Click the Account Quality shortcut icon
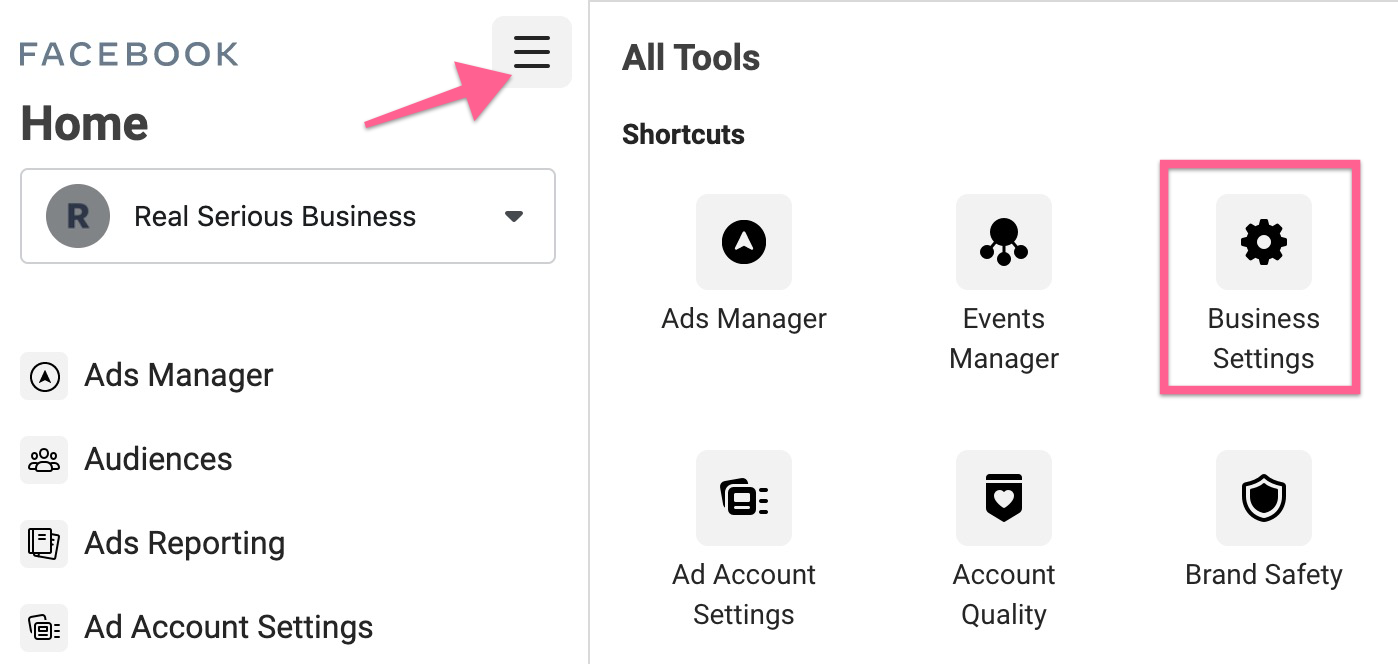This screenshot has height=664, width=1398. [1003, 498]
